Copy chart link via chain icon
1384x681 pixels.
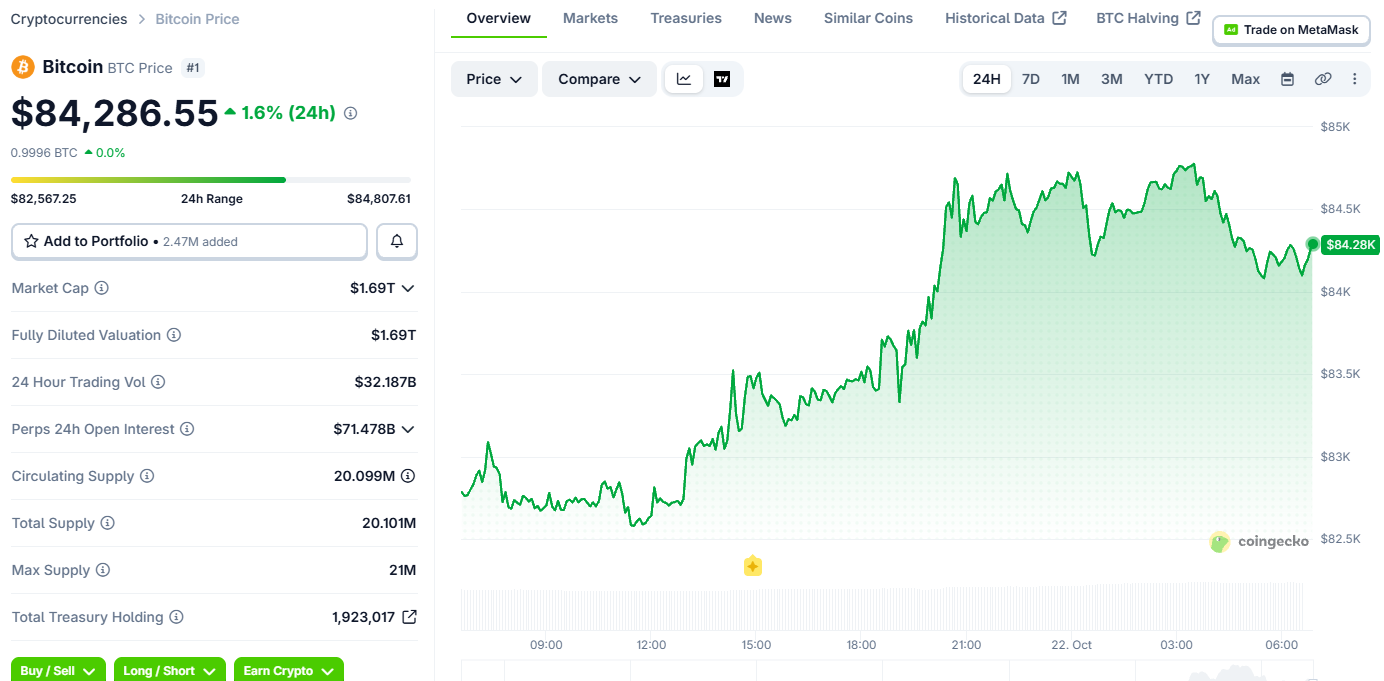click(1323, 79)
